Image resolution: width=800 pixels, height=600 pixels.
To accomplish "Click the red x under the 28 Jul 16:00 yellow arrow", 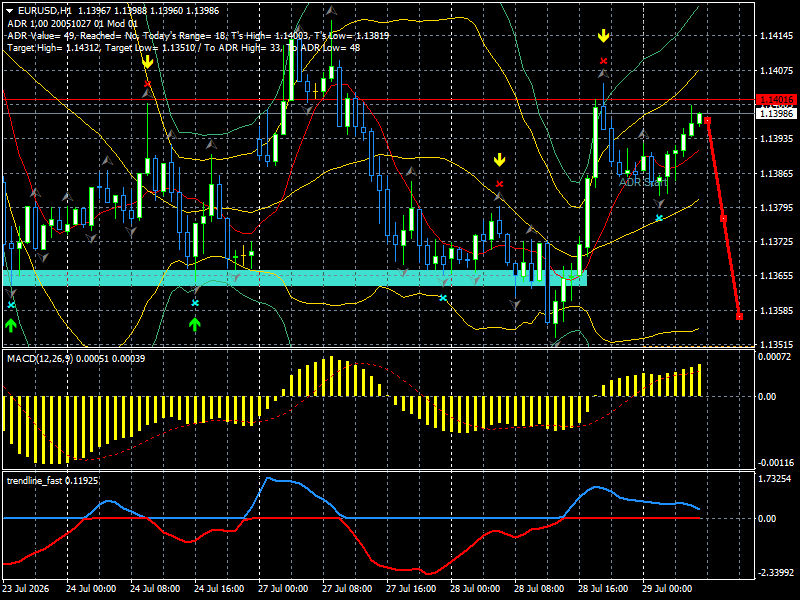I will (x=604, y=61).
